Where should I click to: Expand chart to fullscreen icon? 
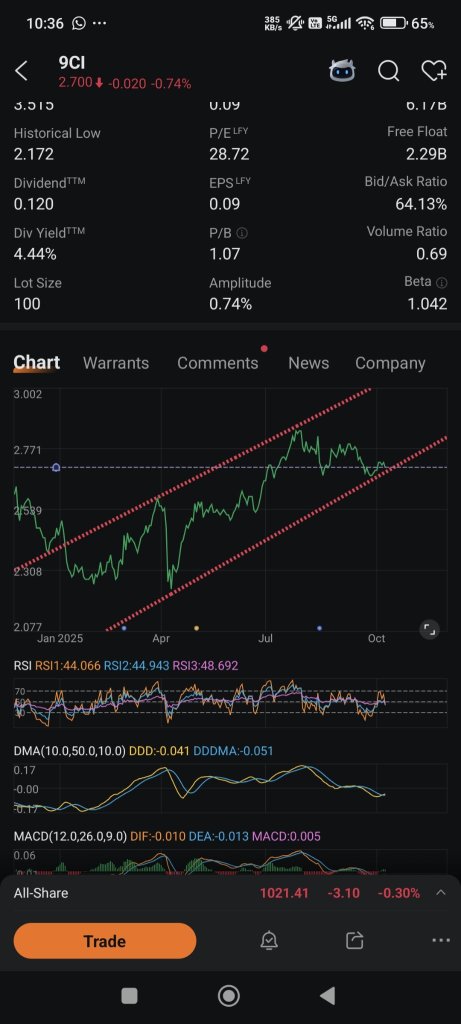[x=429, y=629]
